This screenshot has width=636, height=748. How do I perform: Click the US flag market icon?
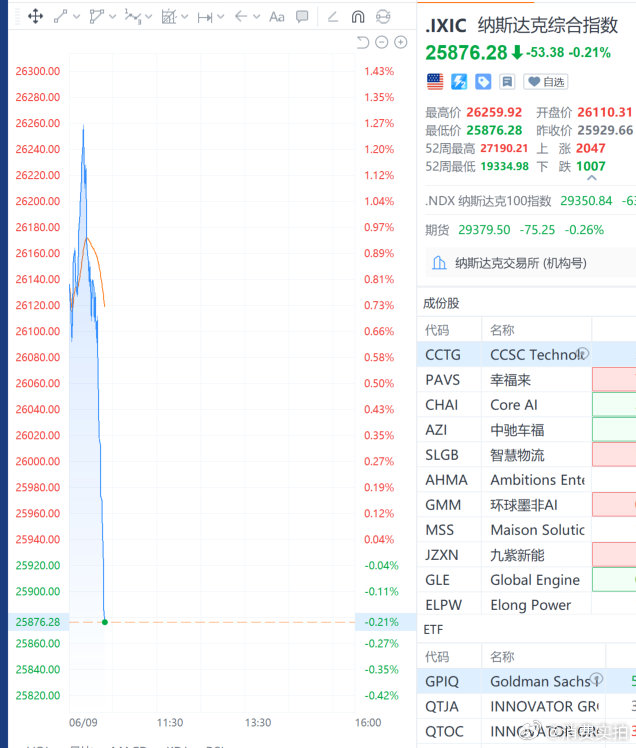(435, 82)
